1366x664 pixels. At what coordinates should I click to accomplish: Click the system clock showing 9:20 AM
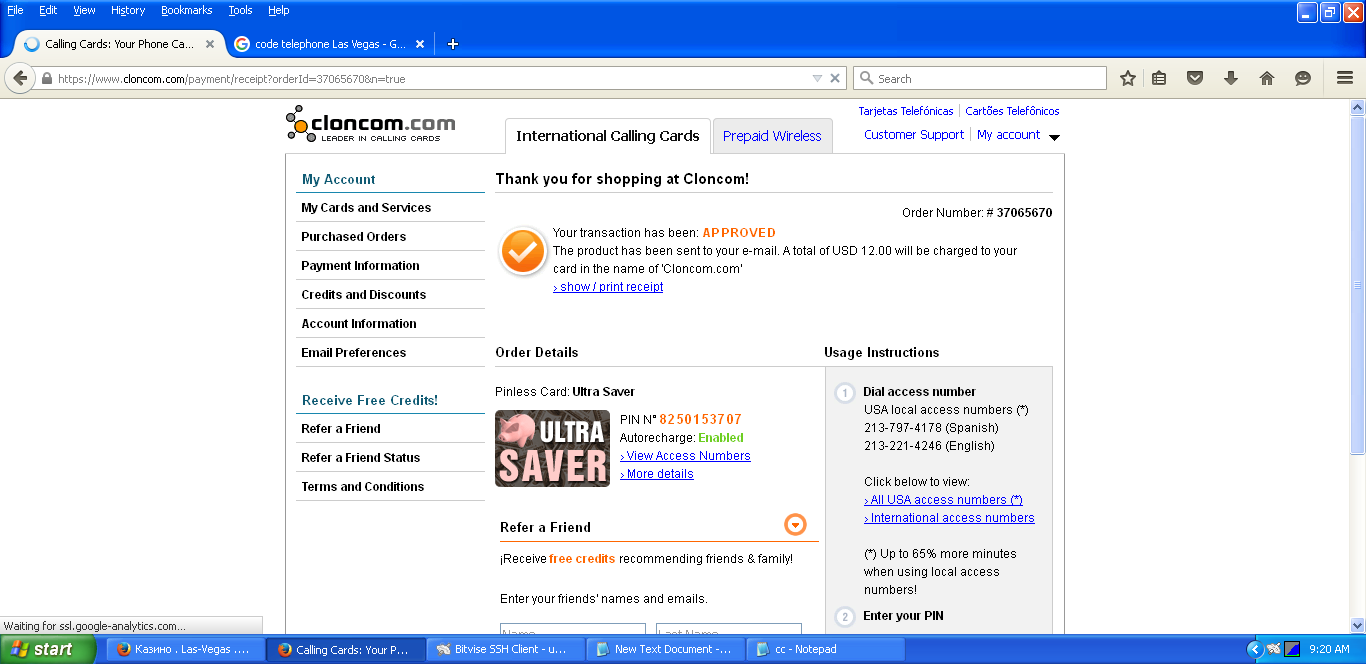point(1329,649)
